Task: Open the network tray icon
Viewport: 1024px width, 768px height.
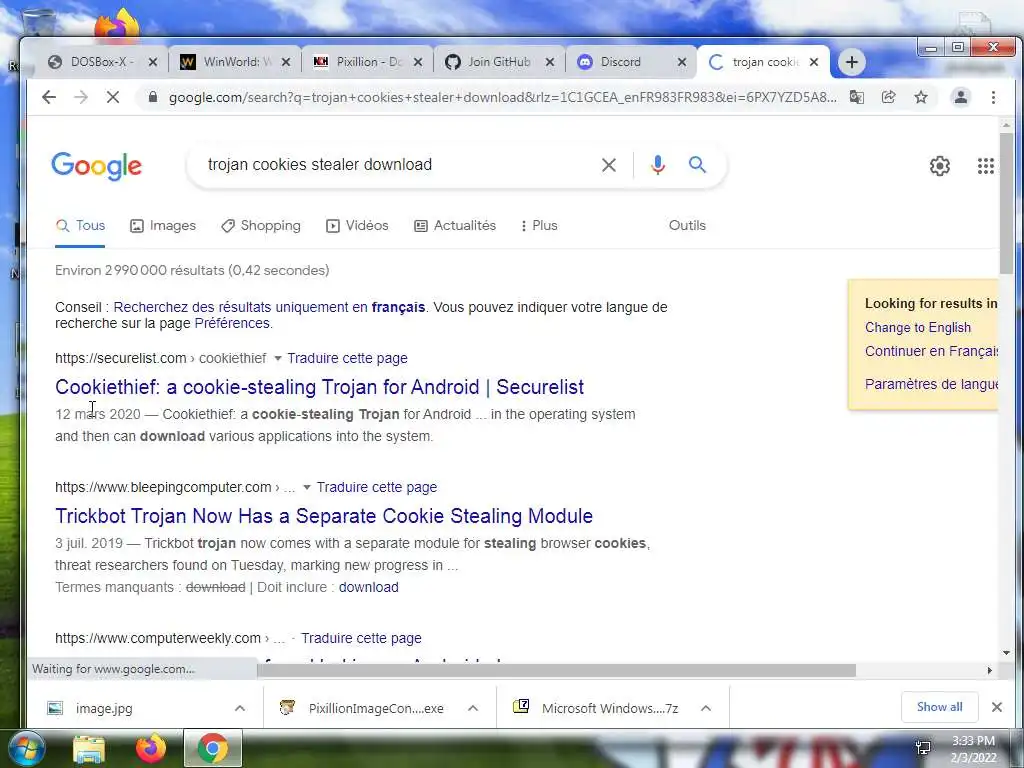Action: [x=923, y=748]
